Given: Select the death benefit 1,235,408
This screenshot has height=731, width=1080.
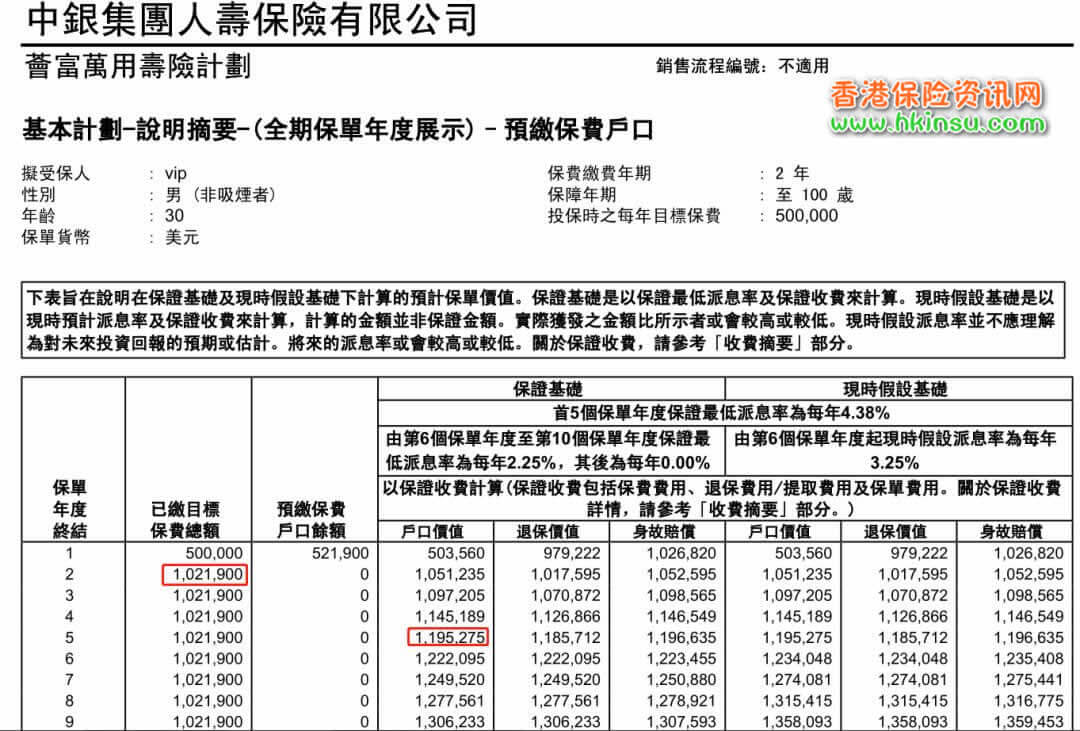Looking at the screenshot, I should 1028,659.
